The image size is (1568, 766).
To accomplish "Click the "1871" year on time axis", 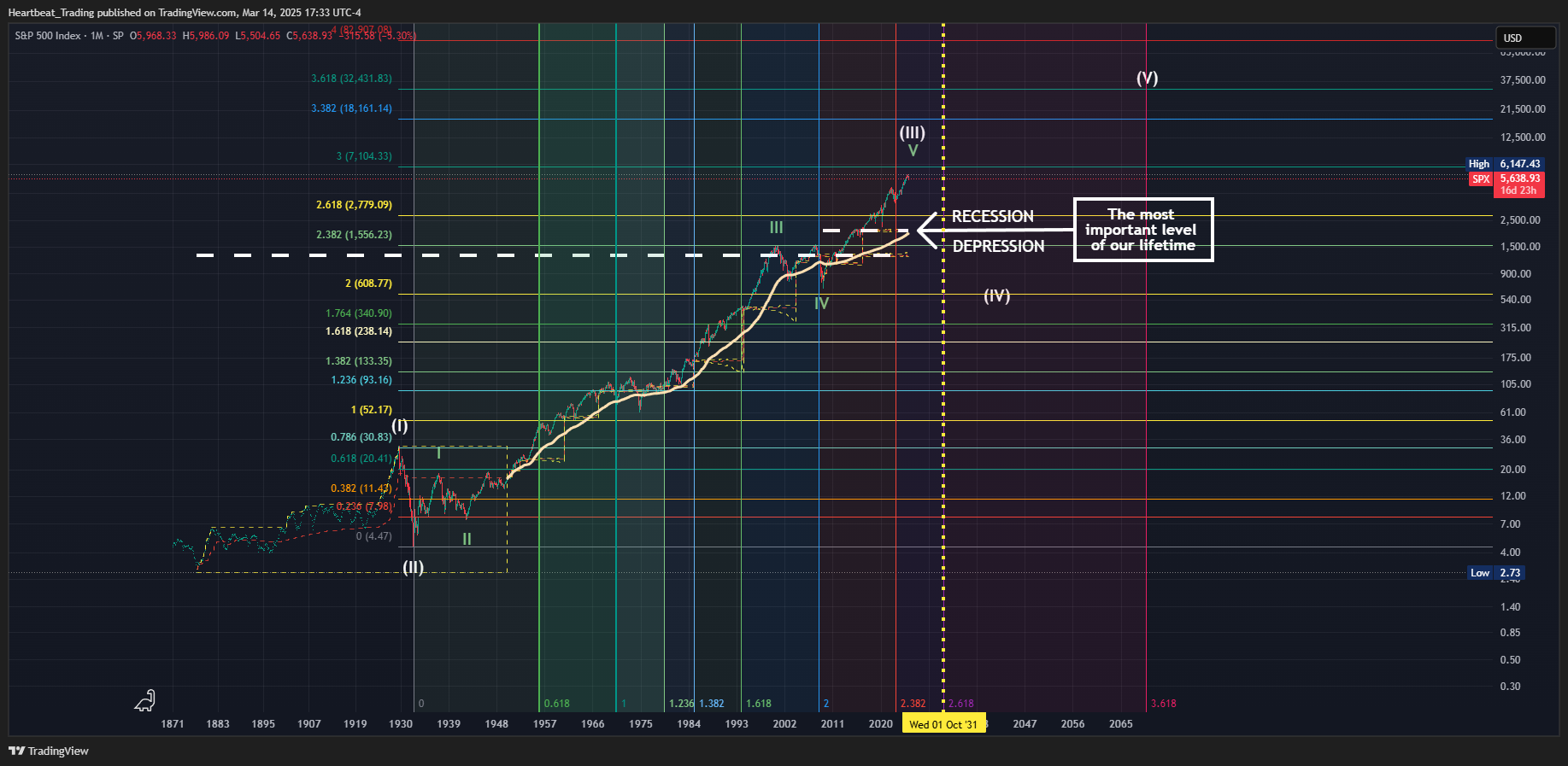I will coord(173,724).
